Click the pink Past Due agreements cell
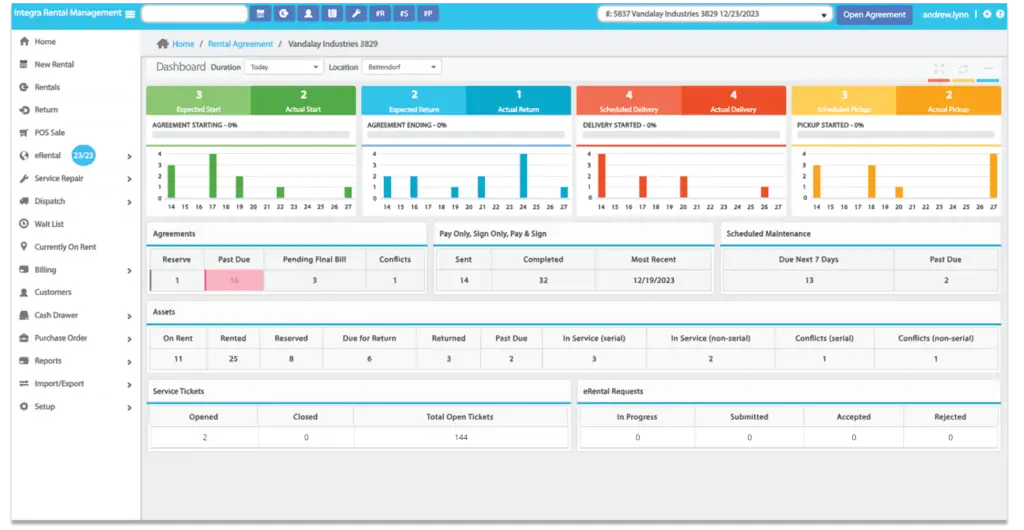1024x530 pixels. [234, 281]
